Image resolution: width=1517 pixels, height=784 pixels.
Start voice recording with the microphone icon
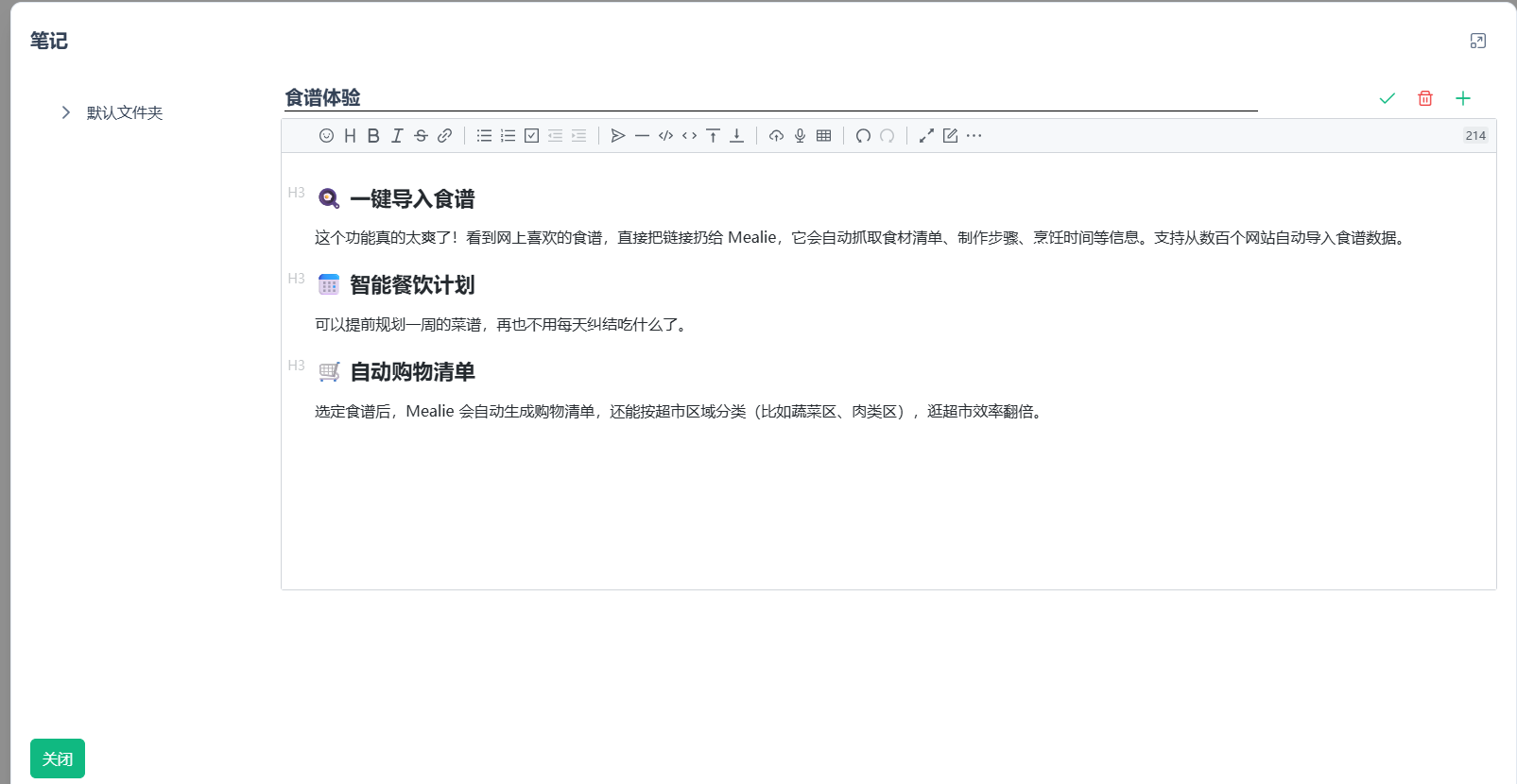point(800,136)
